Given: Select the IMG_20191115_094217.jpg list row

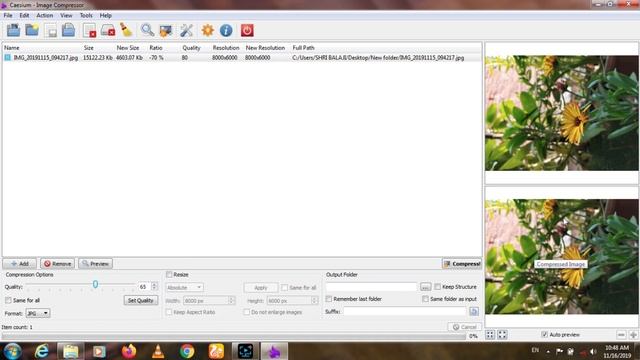Looking at the screenshot, I should tap(242, 58).
